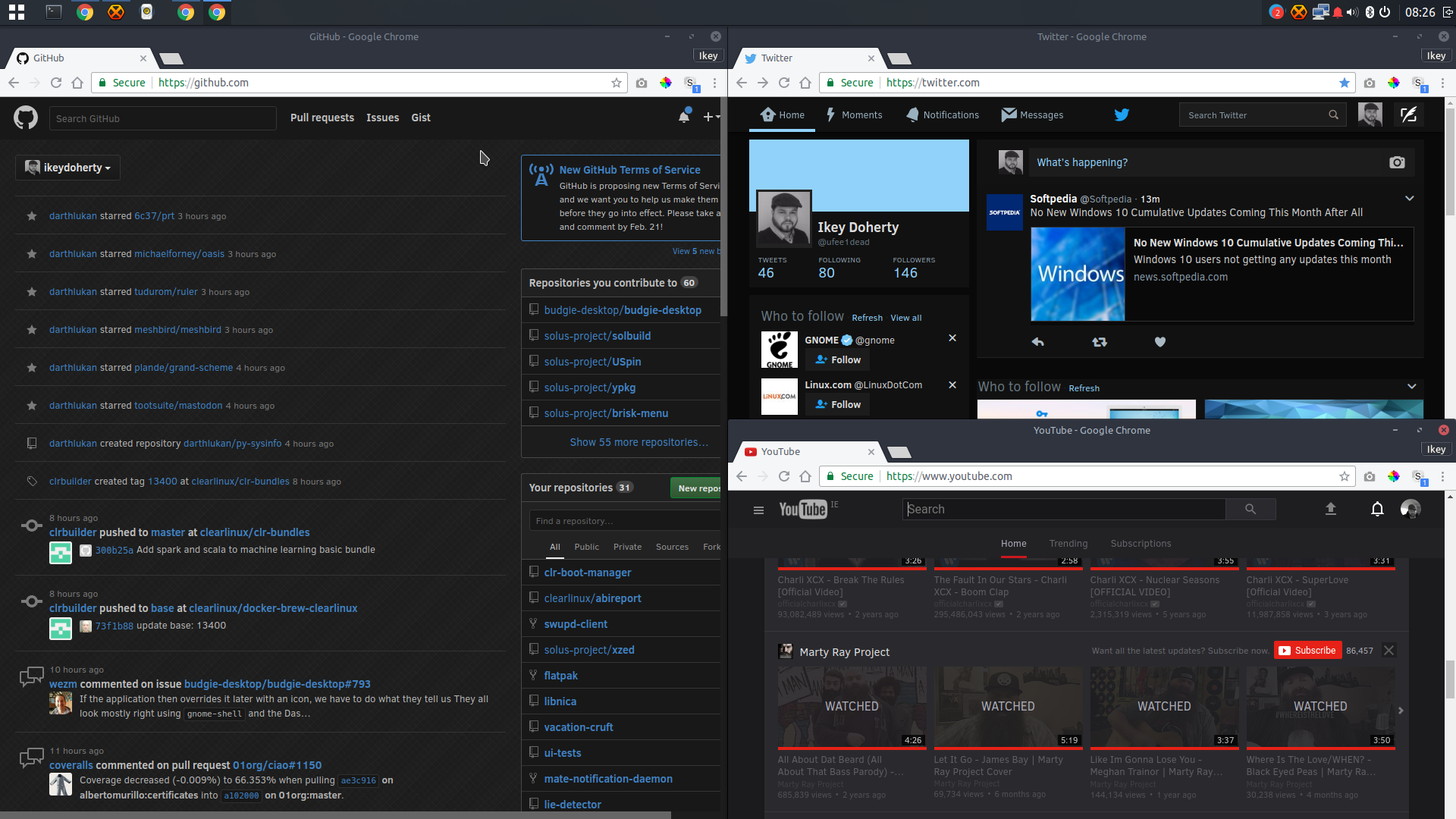The width and height of the screenshot is (1456, 819).
Task: Follow Linux.com on Twitter
Action: (x=837, y=405)
